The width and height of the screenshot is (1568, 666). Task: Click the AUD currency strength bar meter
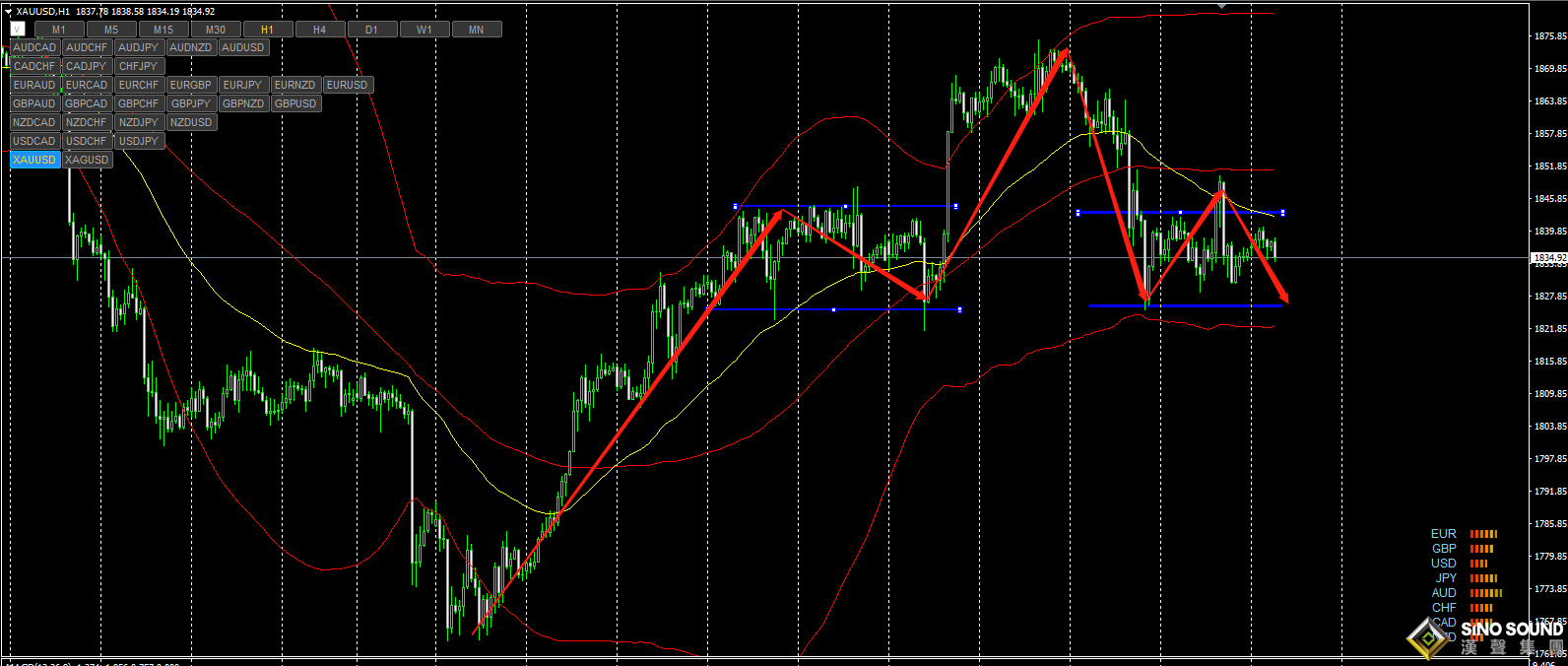(1485, 593)
